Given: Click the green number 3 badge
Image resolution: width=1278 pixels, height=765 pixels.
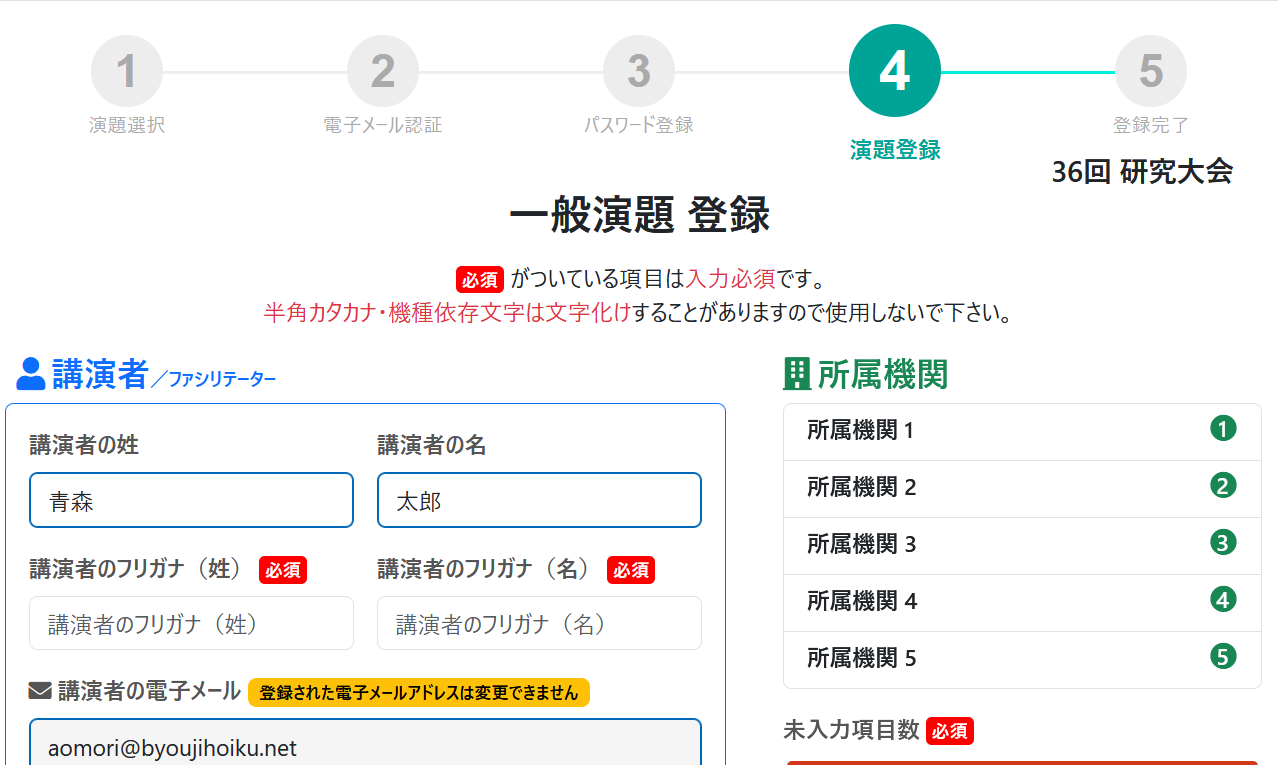Looking at the screenshot, I should 1223,543.
